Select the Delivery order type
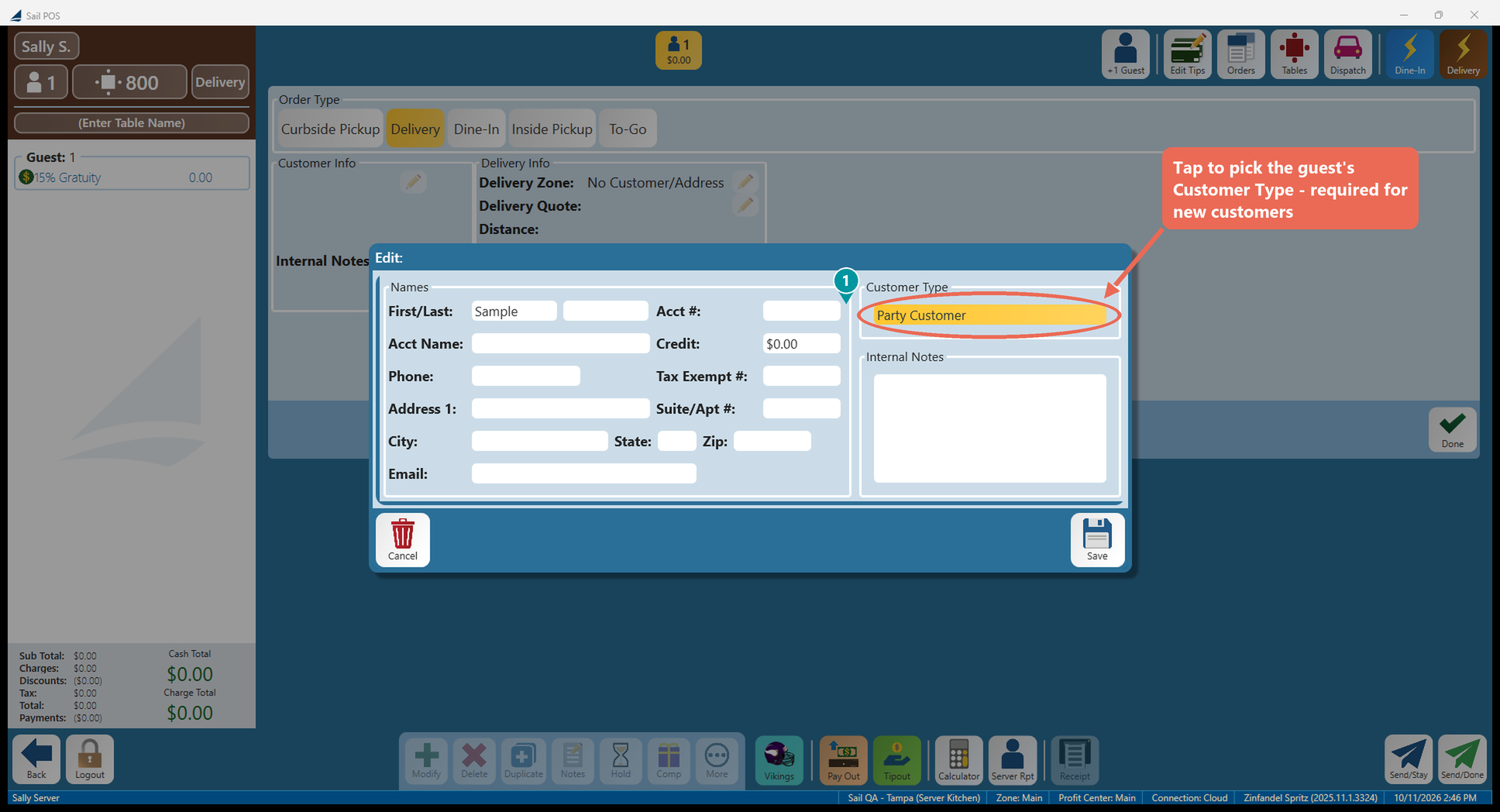This screenshot has width=1500, height=812. pos(415,129)
